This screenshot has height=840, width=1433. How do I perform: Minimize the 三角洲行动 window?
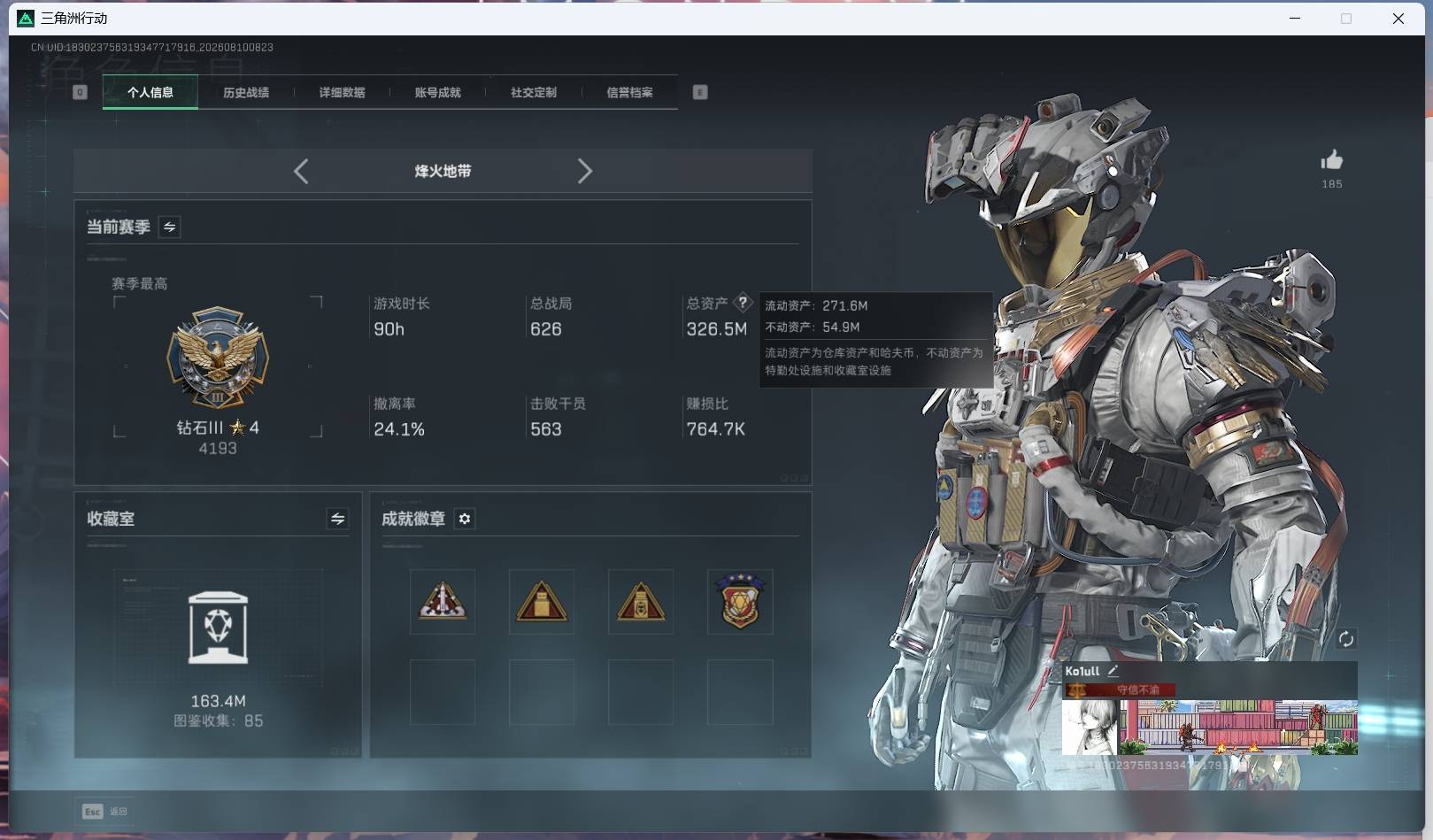tap(1295, 18)
